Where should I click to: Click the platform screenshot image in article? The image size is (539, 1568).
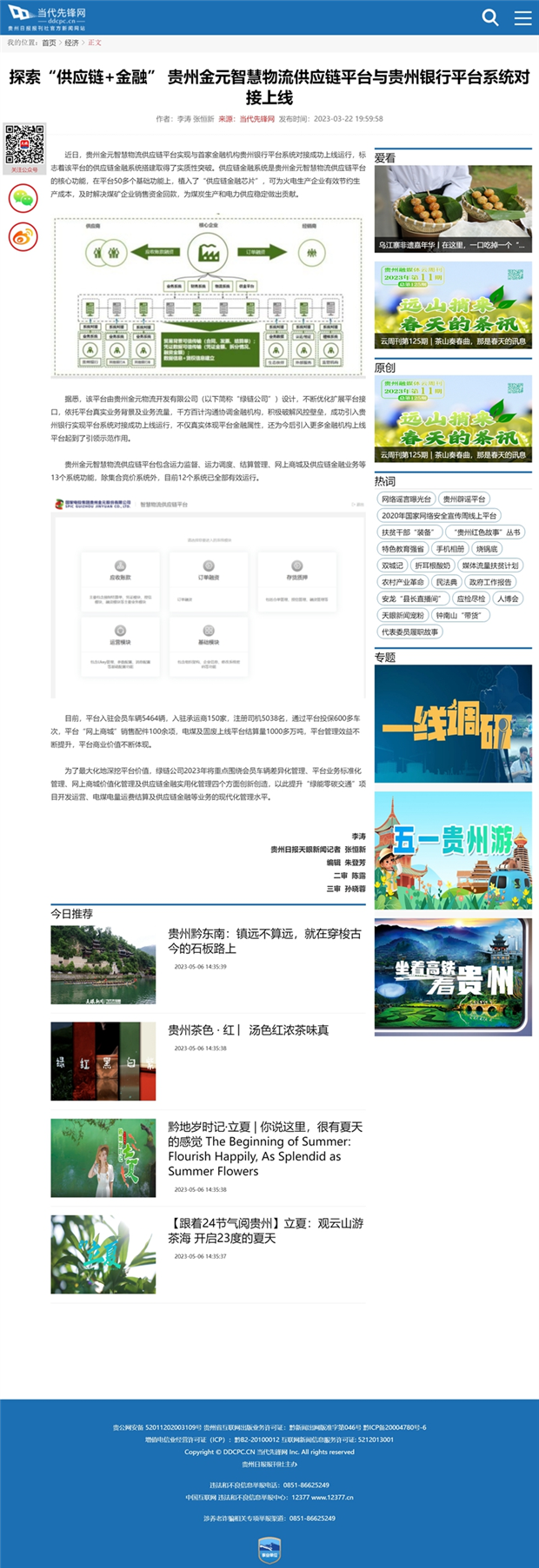point(208,596)
